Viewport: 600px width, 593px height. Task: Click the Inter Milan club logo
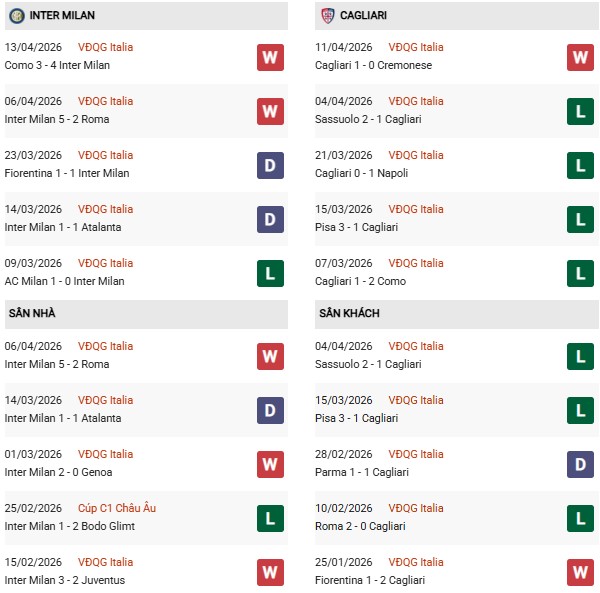point(17,16)
